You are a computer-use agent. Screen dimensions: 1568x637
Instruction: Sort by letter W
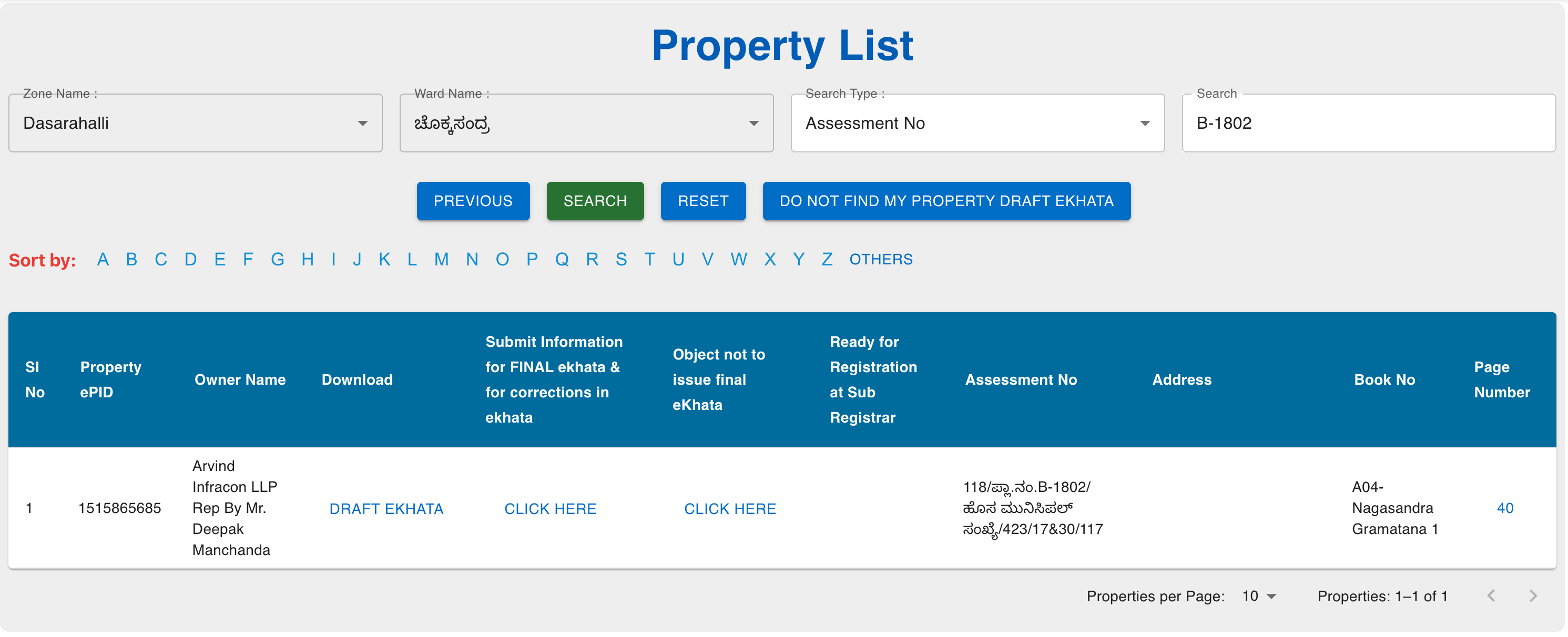coord(739,260)
